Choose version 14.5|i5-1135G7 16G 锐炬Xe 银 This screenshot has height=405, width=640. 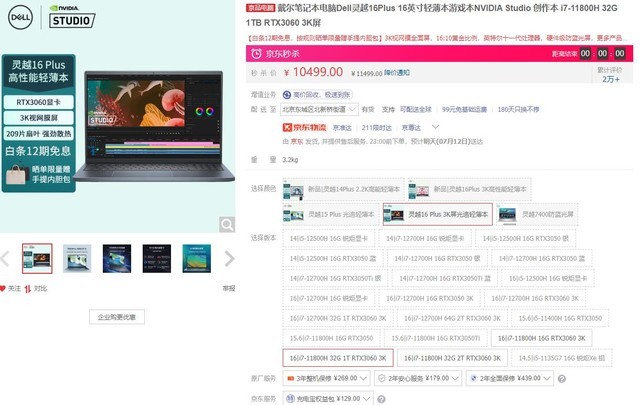click(562, 358)
